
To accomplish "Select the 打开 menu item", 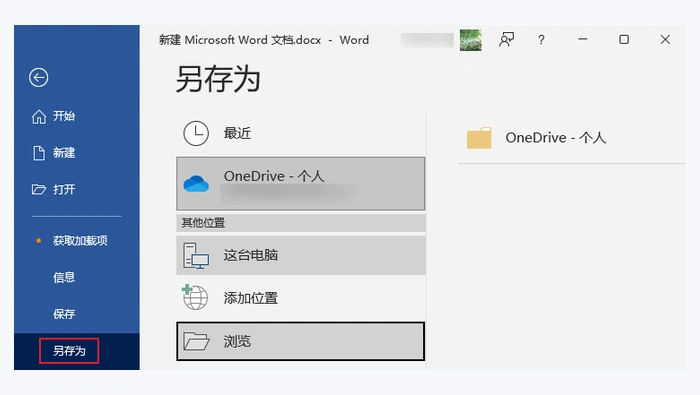I will click(x=64, y=189).
